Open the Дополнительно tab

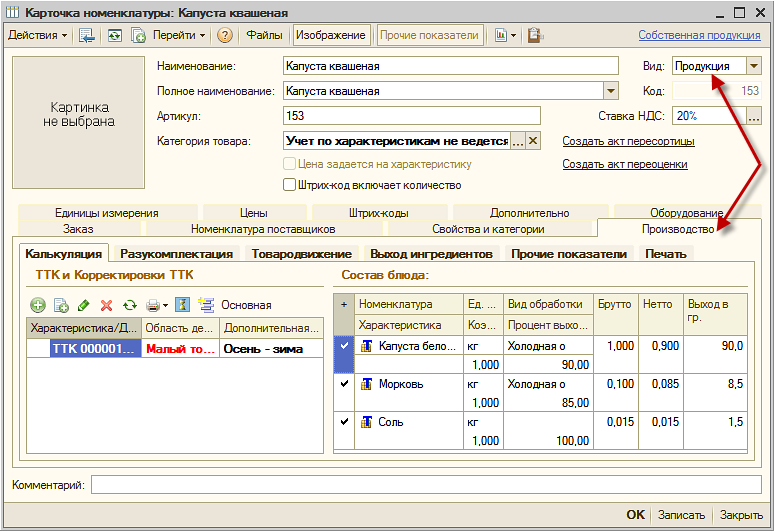click(x=529, y=213)
